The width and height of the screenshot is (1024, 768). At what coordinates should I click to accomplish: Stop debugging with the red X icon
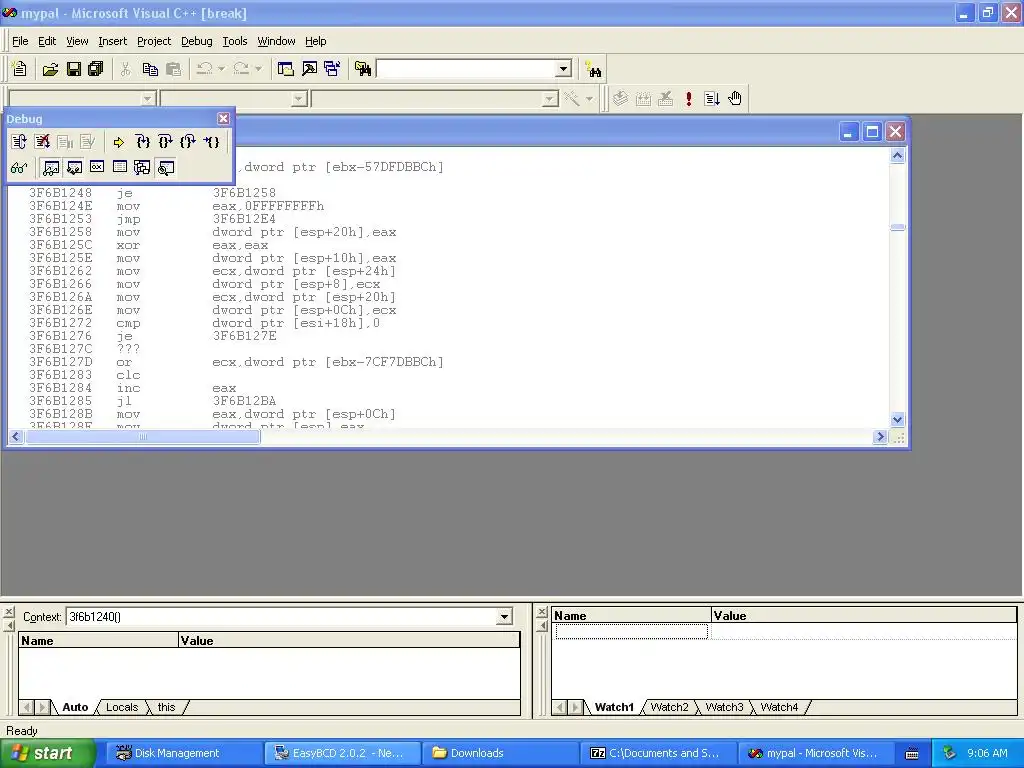[x=42, y=142]
